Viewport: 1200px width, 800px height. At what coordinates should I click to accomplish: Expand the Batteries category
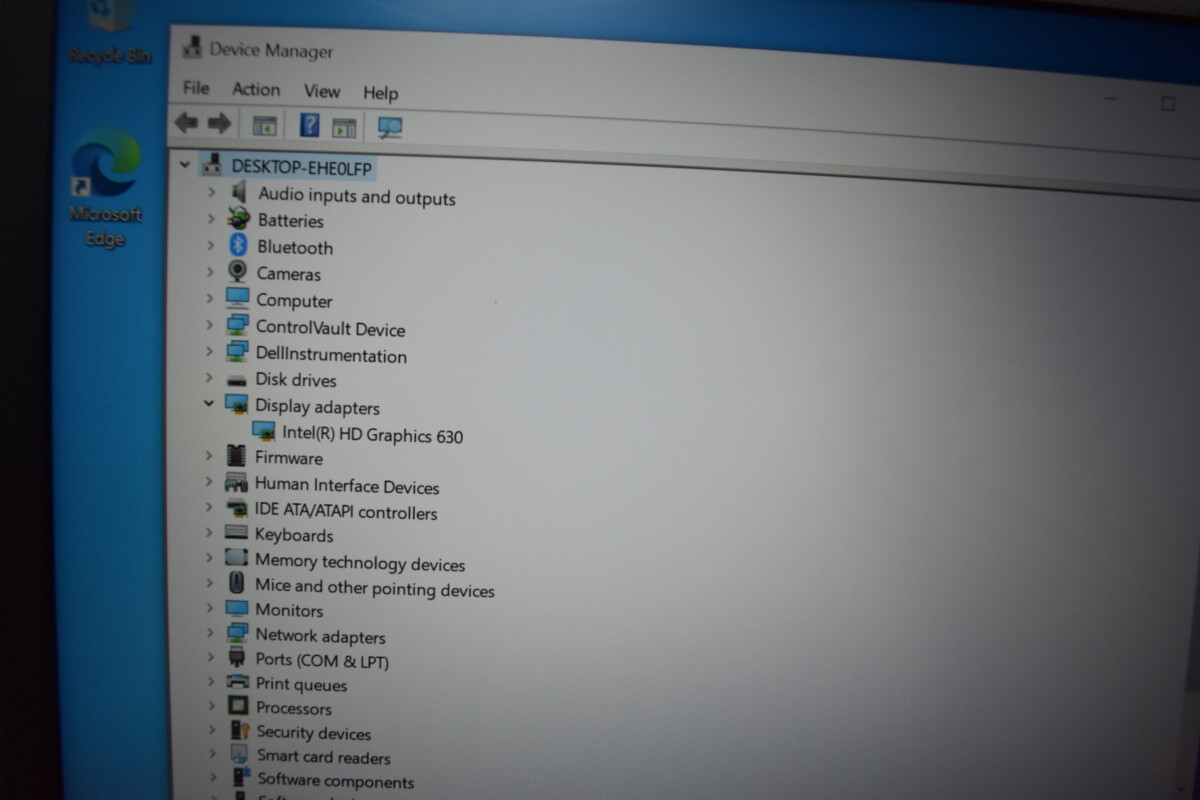pos(211,217)
